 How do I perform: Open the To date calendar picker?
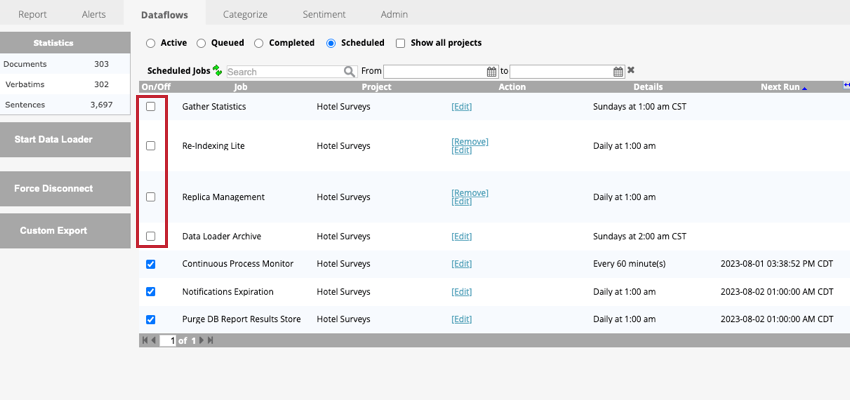pos(618,72)
